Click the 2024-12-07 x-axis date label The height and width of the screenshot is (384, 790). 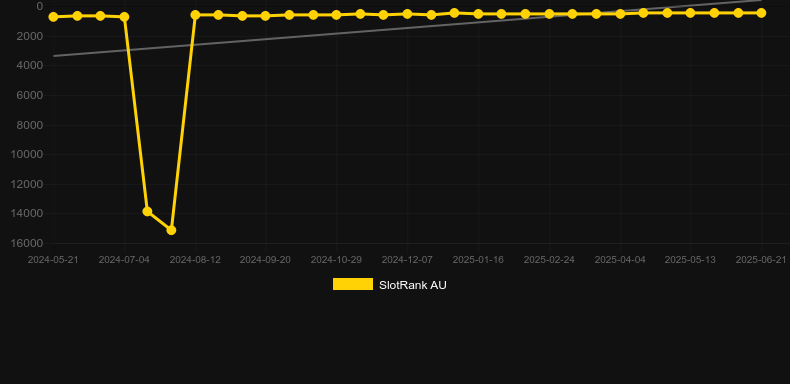[x=407, y=260]
